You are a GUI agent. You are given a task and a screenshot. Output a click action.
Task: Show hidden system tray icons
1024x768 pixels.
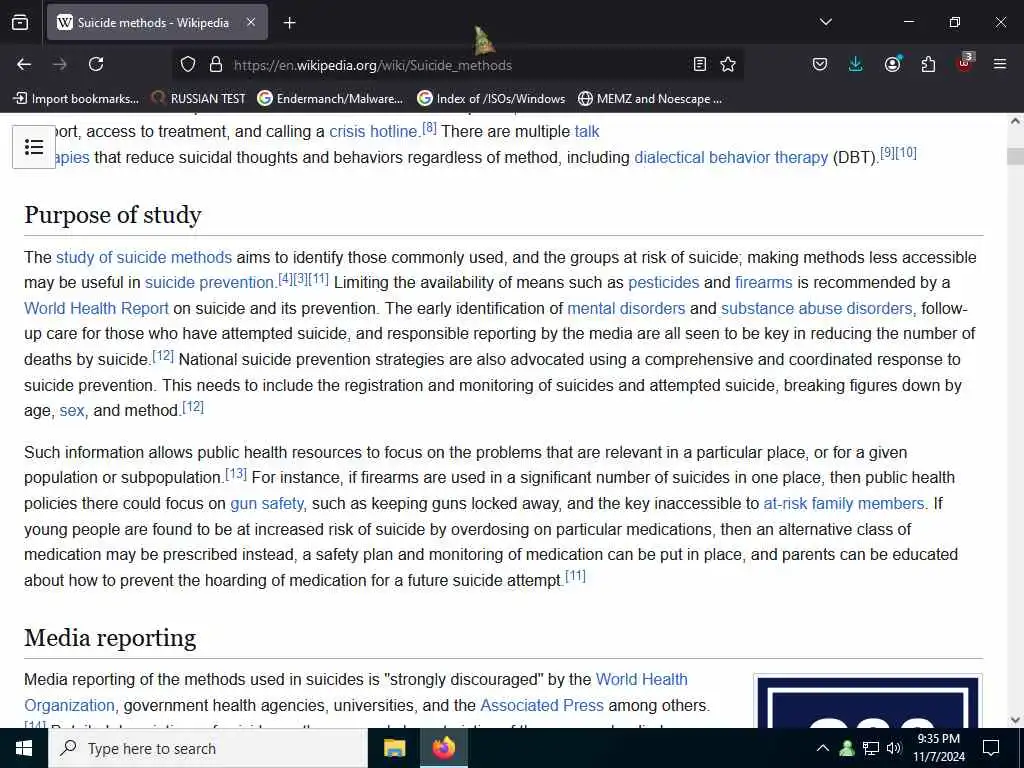click(823, 748)
